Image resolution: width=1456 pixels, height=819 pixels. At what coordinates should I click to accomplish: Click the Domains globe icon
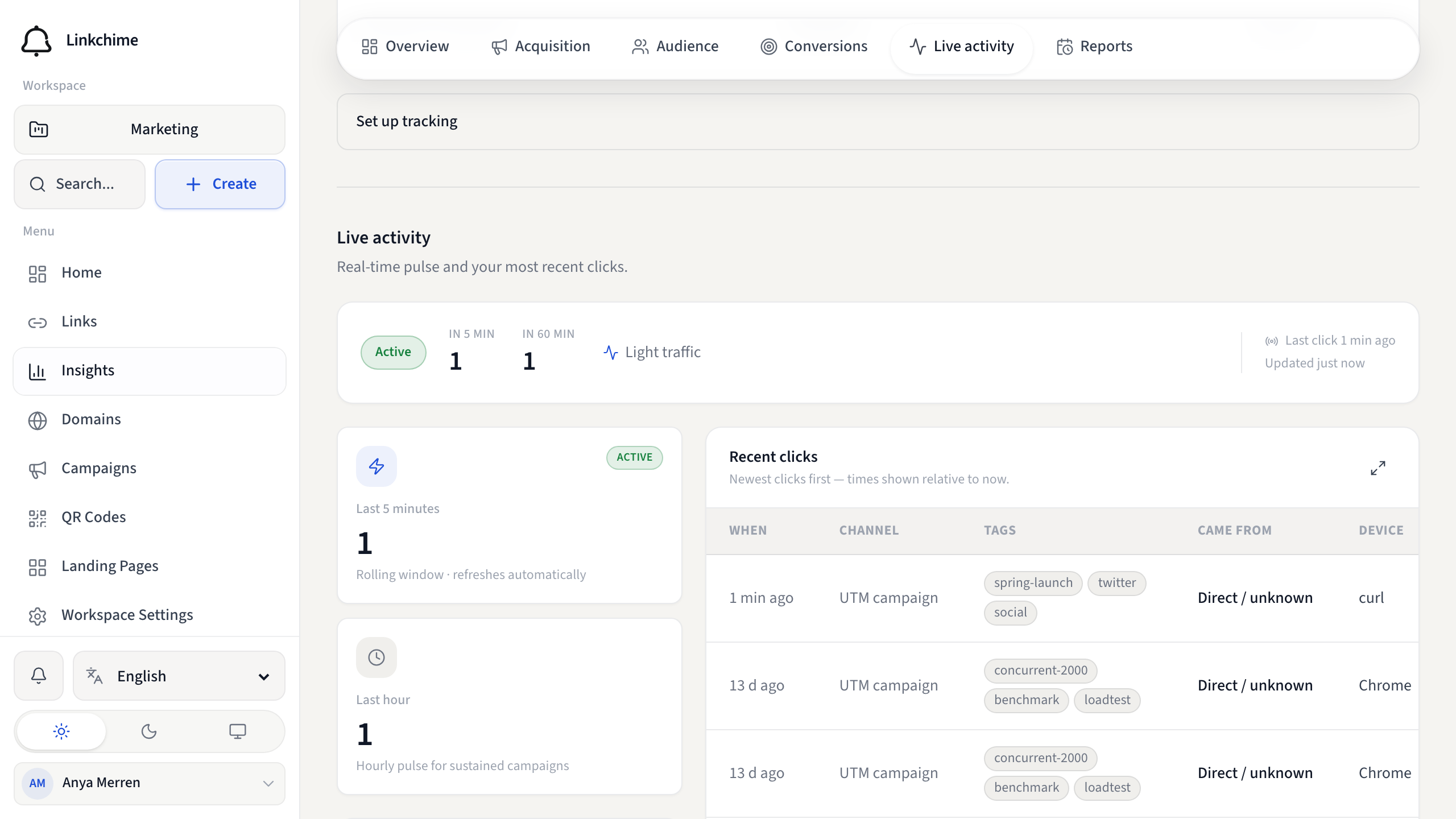pyautogui.click(x=38, y=420)
